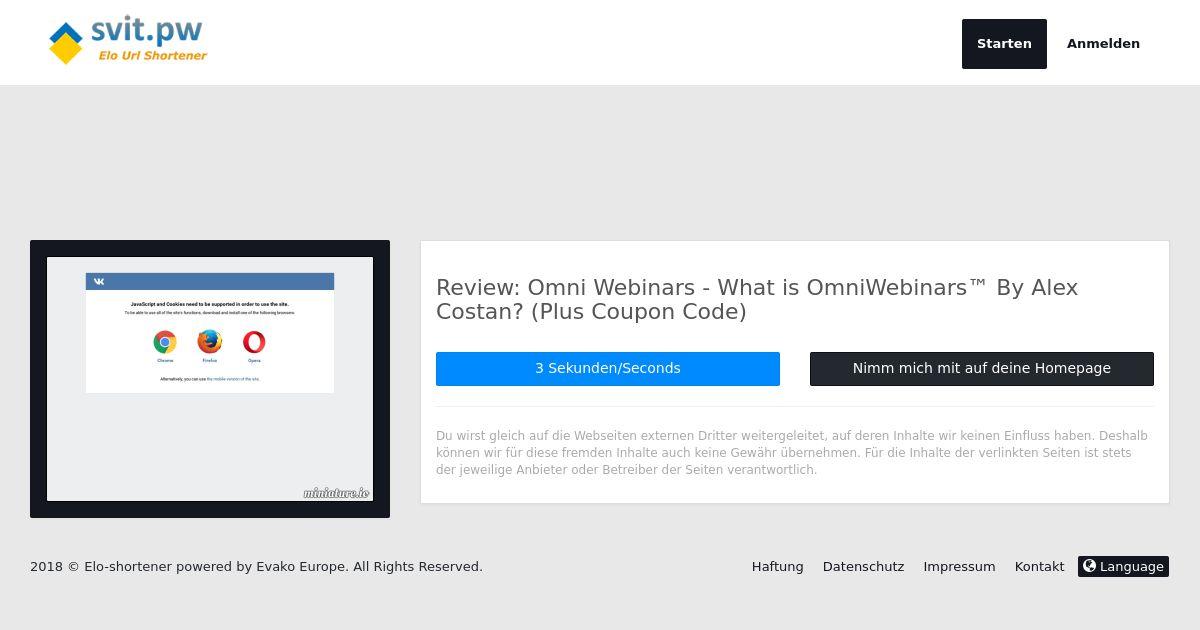Screen dimensions: 1200x630
Task: Click the svit.pw diamond logo icon
Action: (x=66, y=43)
